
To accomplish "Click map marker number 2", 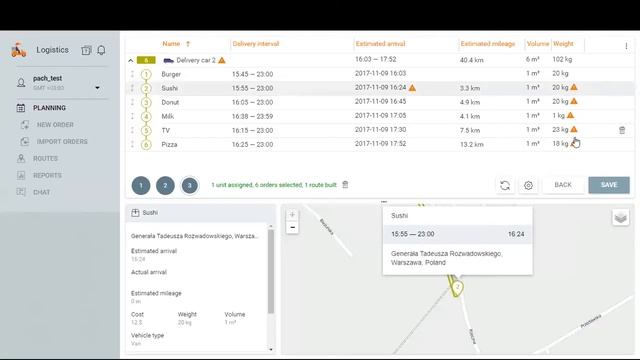I will pos(458,287).
